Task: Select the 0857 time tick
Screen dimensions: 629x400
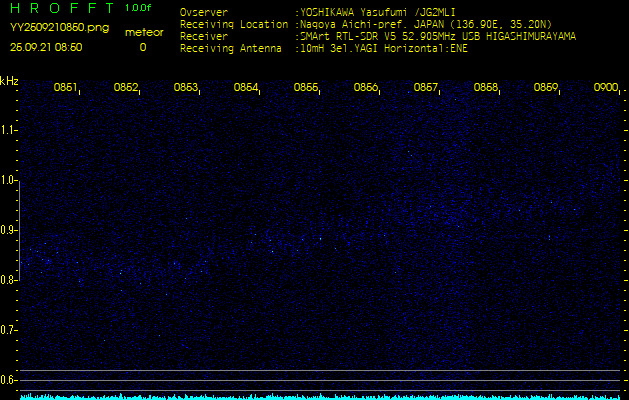Action: click(x=426, y=88)
